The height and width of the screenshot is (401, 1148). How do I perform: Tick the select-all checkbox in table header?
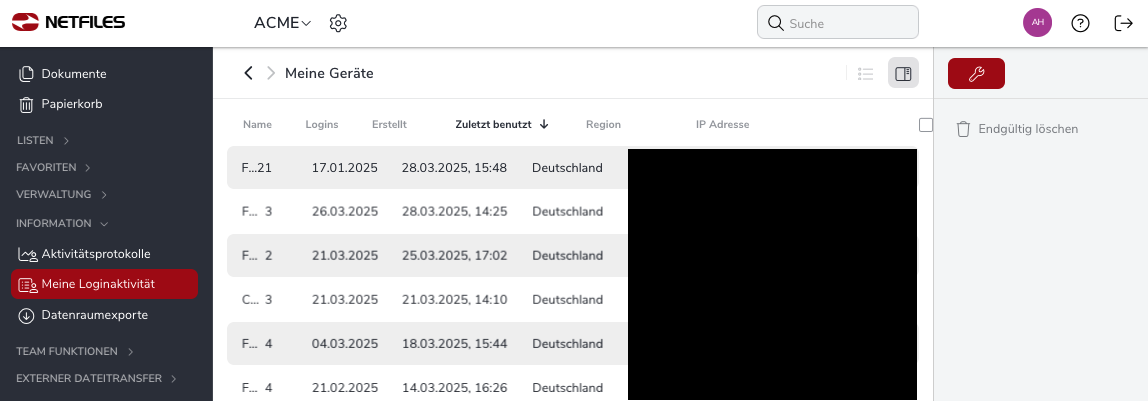926,125
